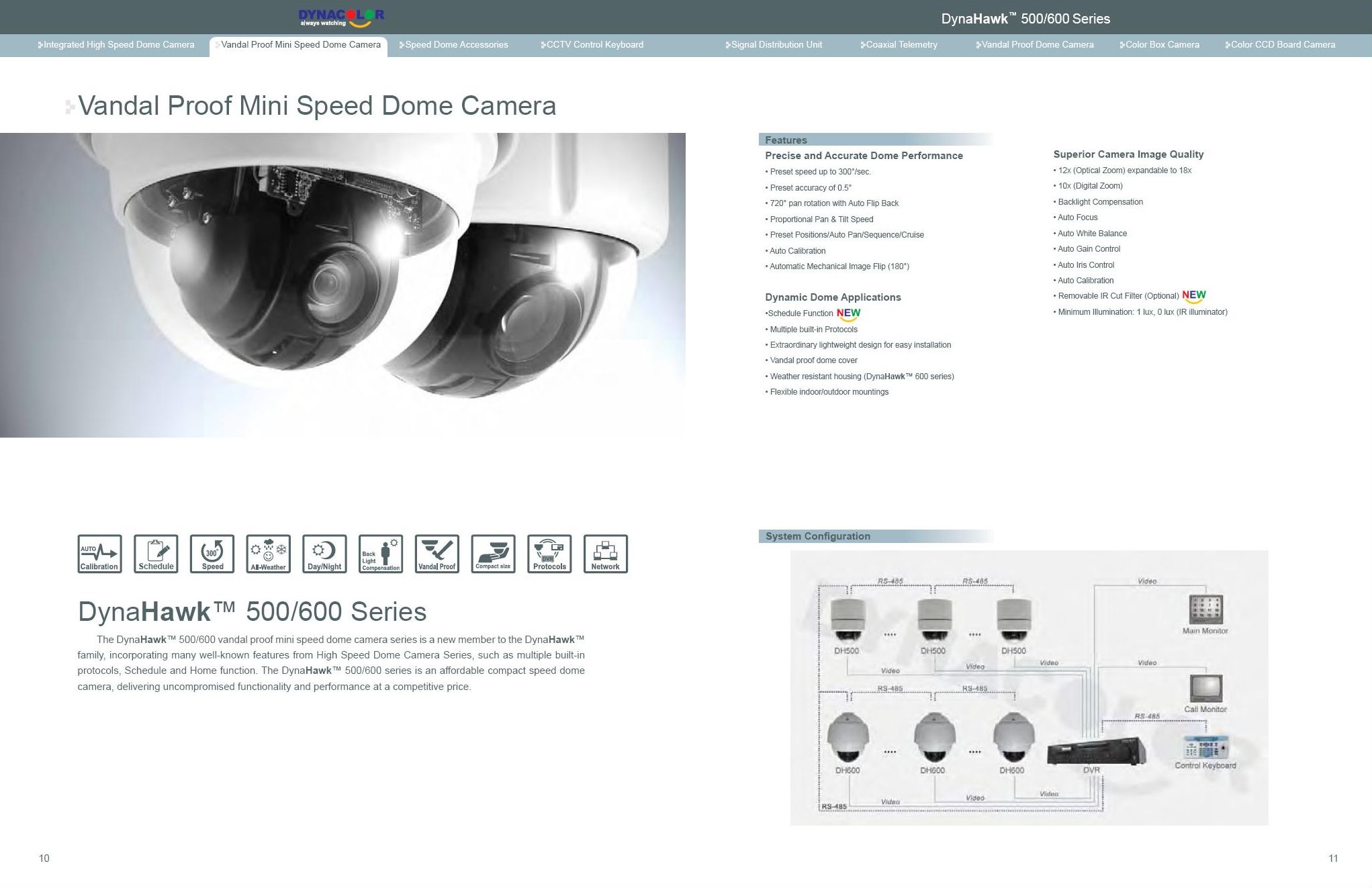Viewport: 1372px width, 888px height.
Task: Click the NEW badge beside Schedule Function
Action: tap(848, 314)
